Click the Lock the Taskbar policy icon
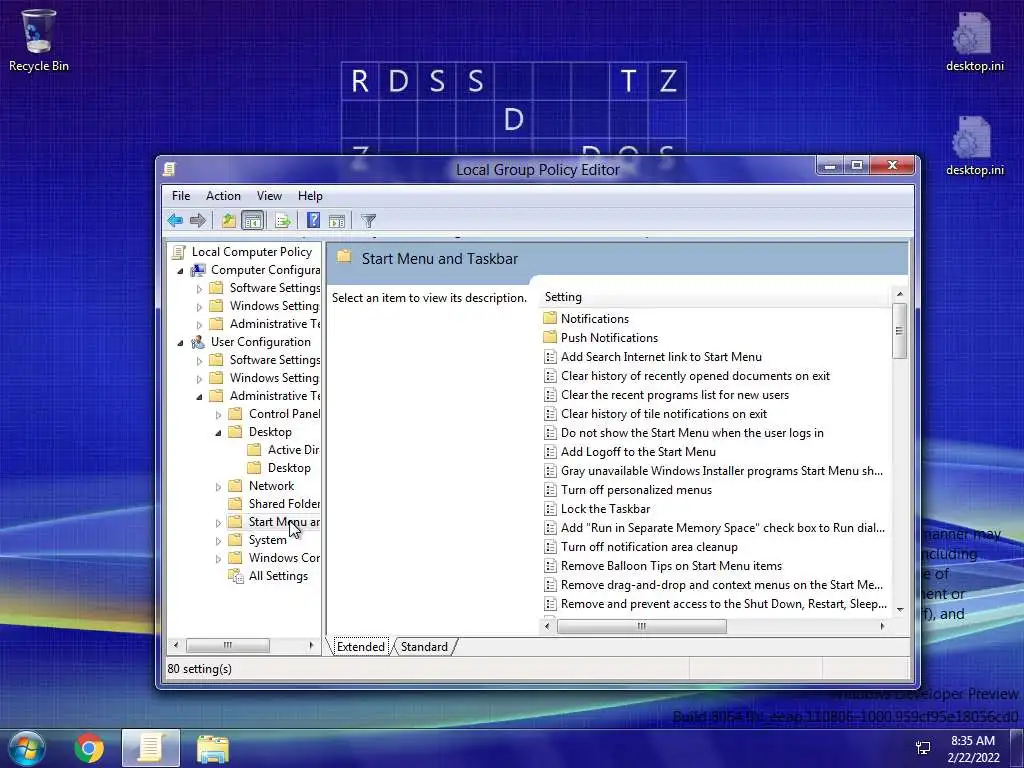This screenshot has width=1024, height=768. [x=550, y=508]
